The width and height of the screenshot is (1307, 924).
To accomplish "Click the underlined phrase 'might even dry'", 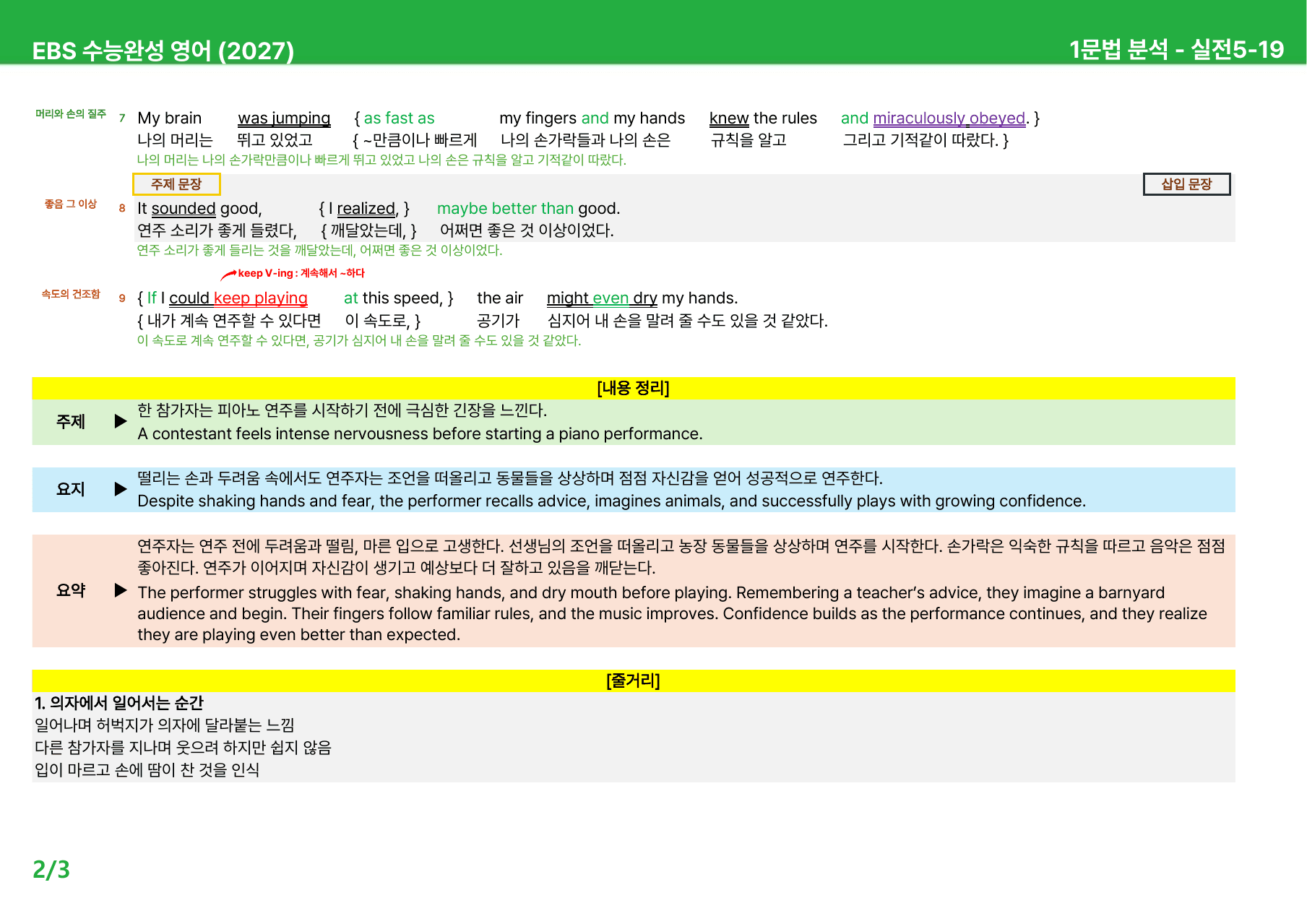I will pyautogui.click(x=602, y=298).
